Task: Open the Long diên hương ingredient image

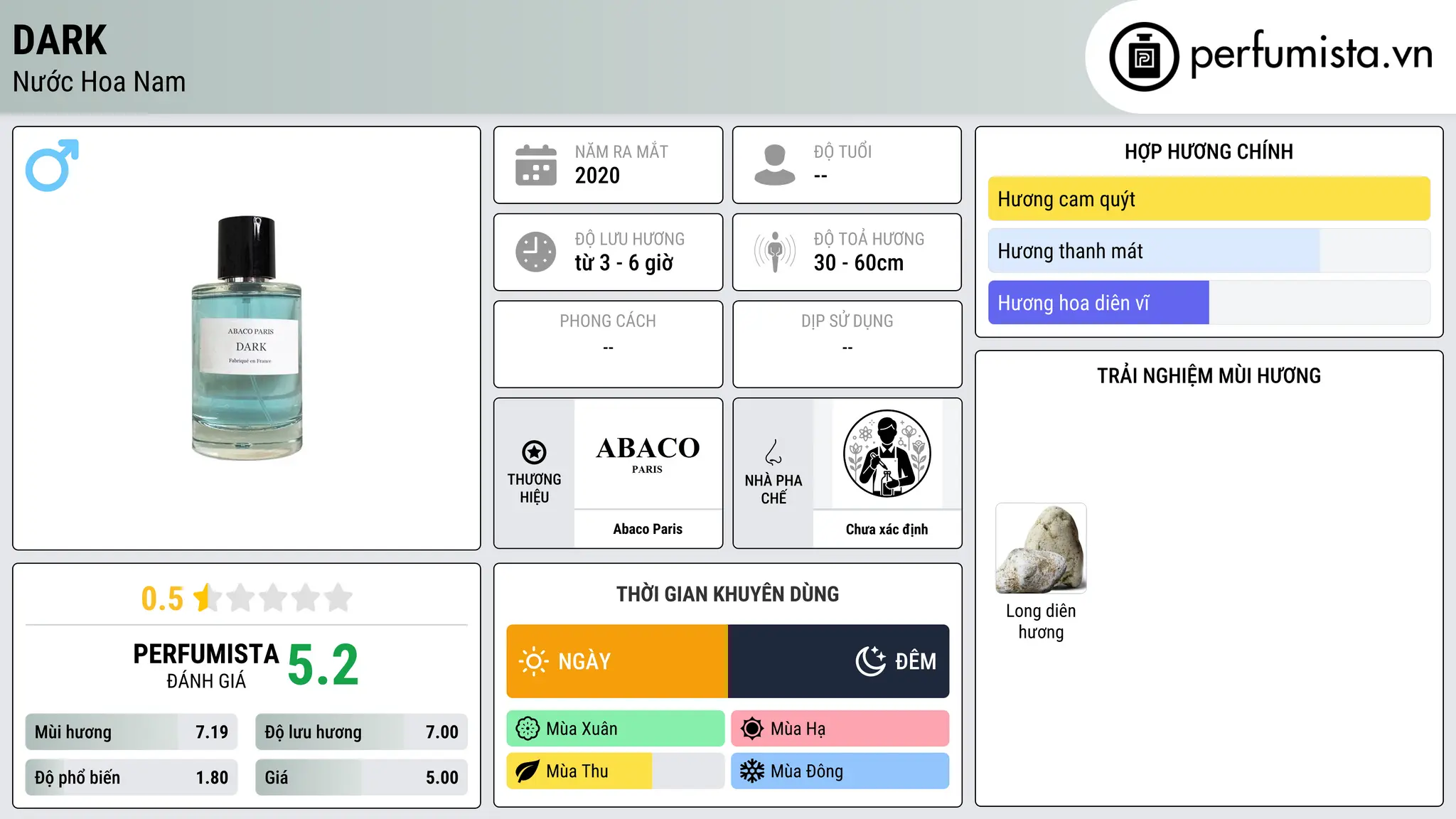Action: click(x=1041, y=548)
